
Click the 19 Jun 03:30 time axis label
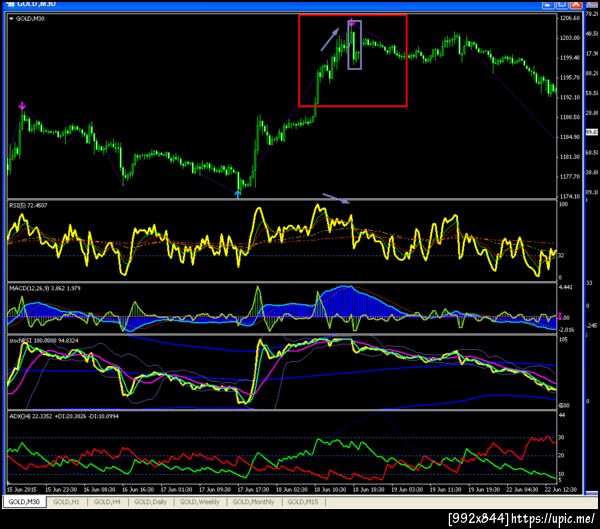tap(407, 490)
